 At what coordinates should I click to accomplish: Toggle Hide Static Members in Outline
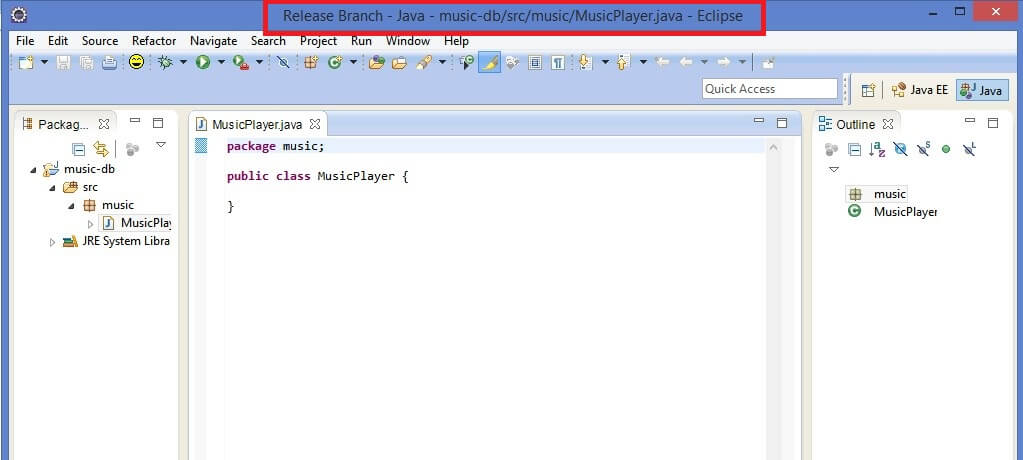click(923, 149)
